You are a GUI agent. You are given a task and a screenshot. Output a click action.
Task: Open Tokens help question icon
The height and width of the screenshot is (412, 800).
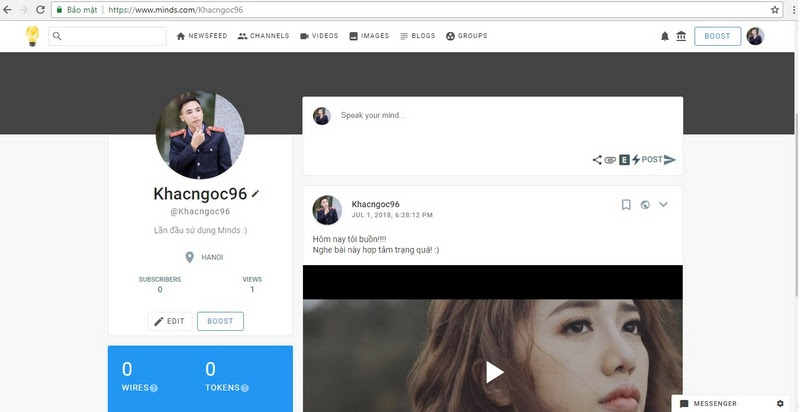[244, 388]
